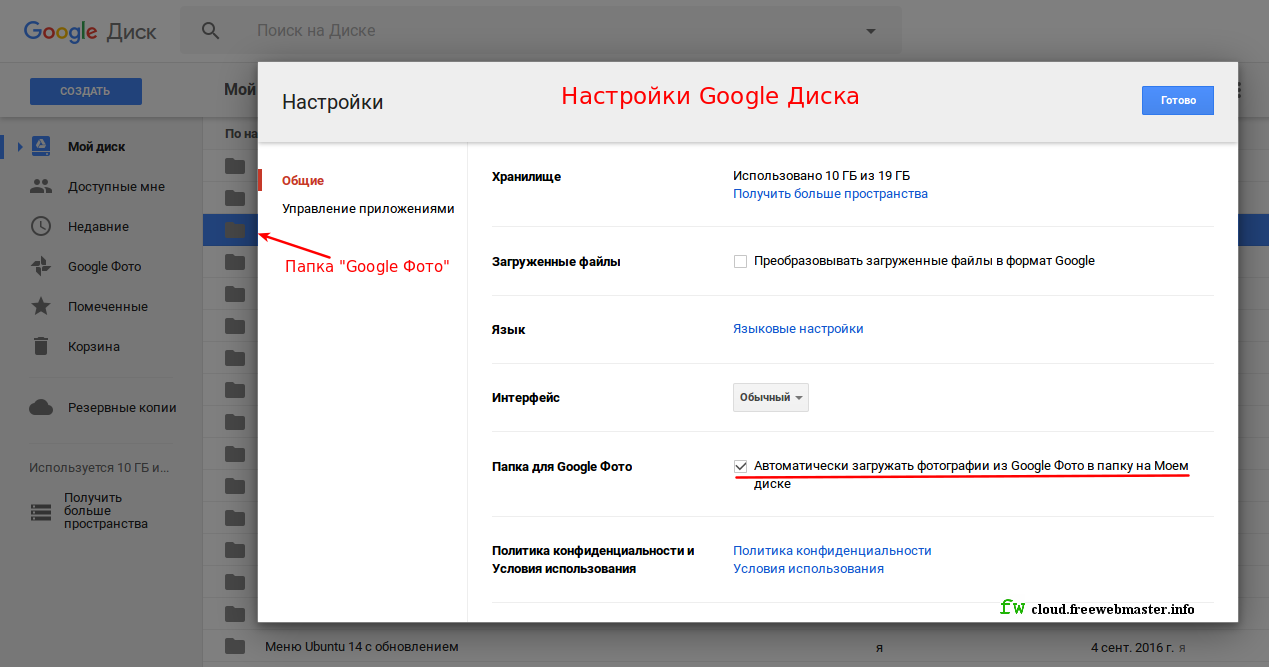
Task: Open Условия использования link
Action: 808,569
